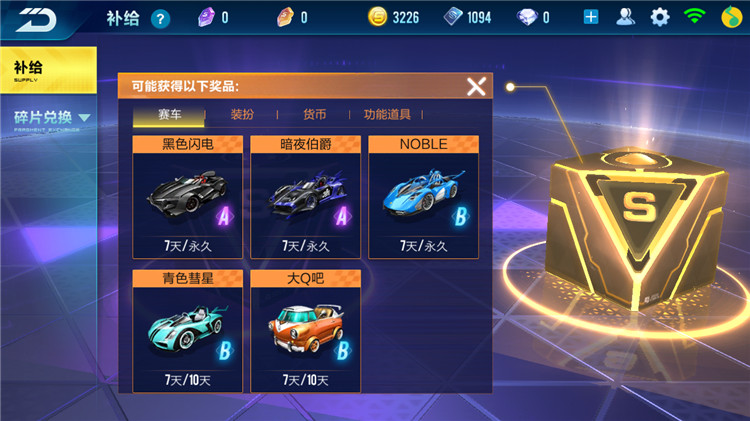Tap the orange S ticket icon
The height and width of the screenshot is (421, 750).
pos(286,17)
